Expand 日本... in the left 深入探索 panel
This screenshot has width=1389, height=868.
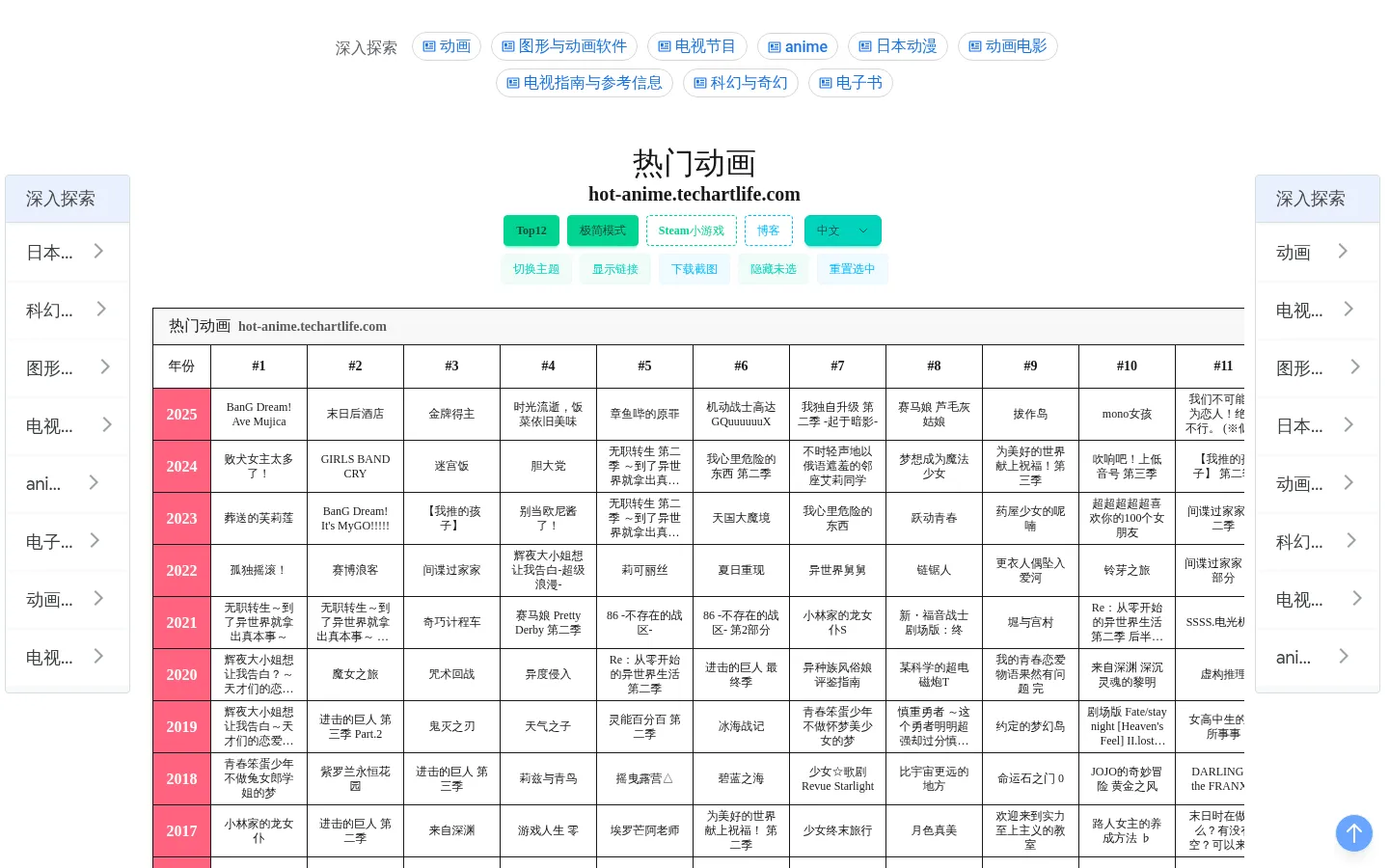(x=68, y=253)
